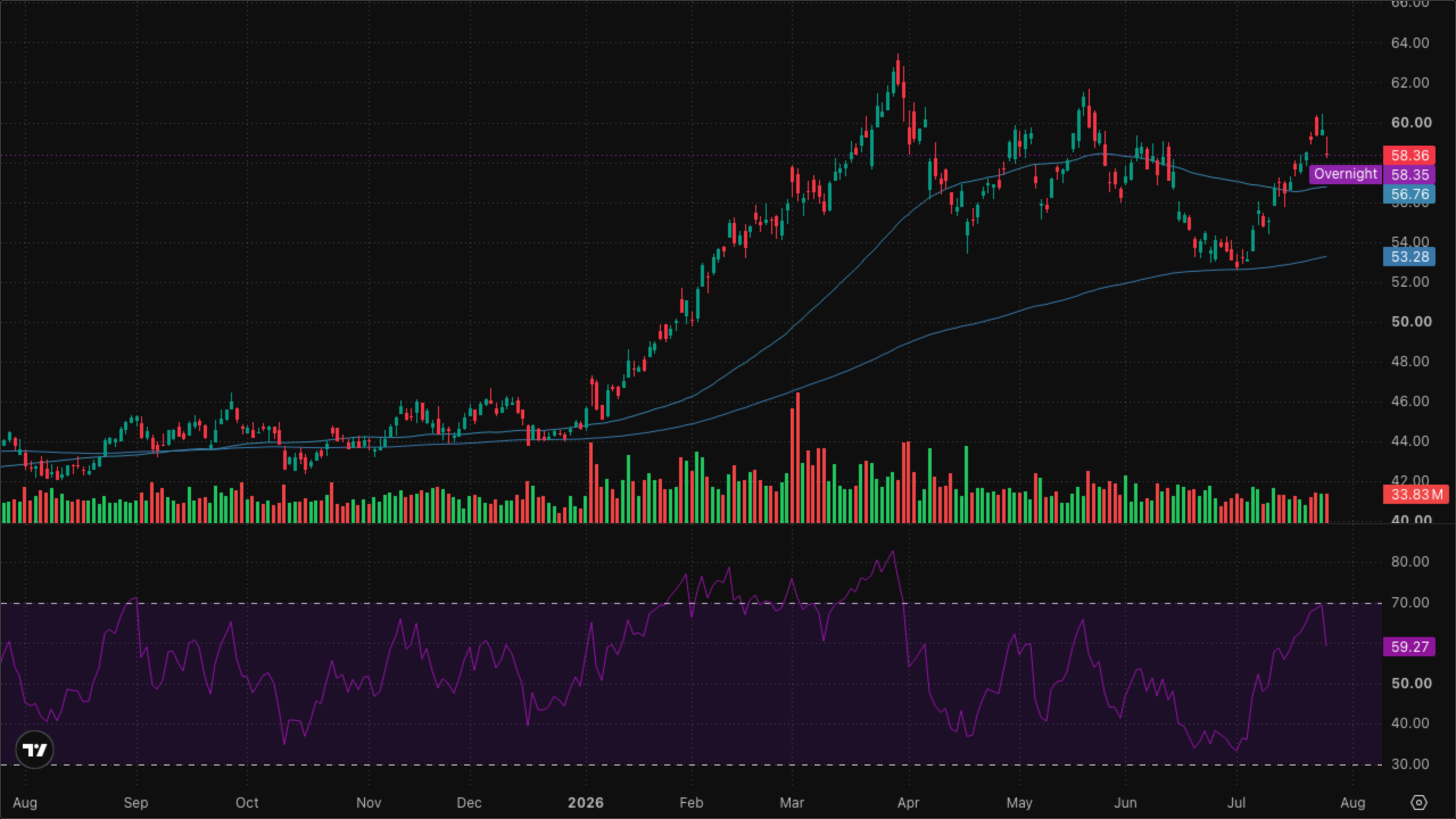
Task: Click the red 58.36 price label
Action: point(1409,155)
